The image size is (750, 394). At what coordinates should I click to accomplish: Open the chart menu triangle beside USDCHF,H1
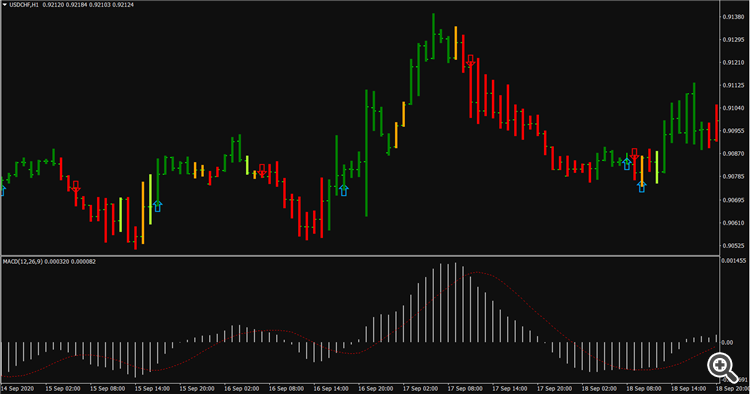tap(5, 5)
